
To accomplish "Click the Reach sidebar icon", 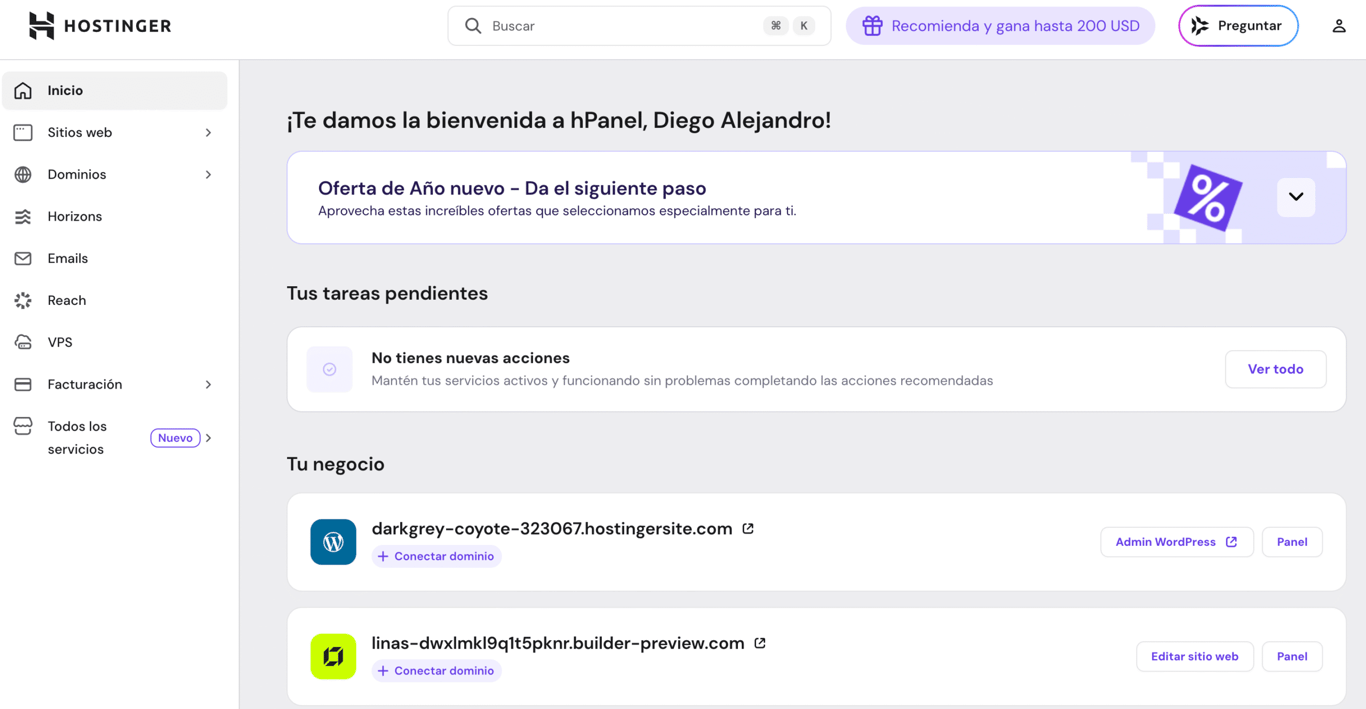I will 23,300.
